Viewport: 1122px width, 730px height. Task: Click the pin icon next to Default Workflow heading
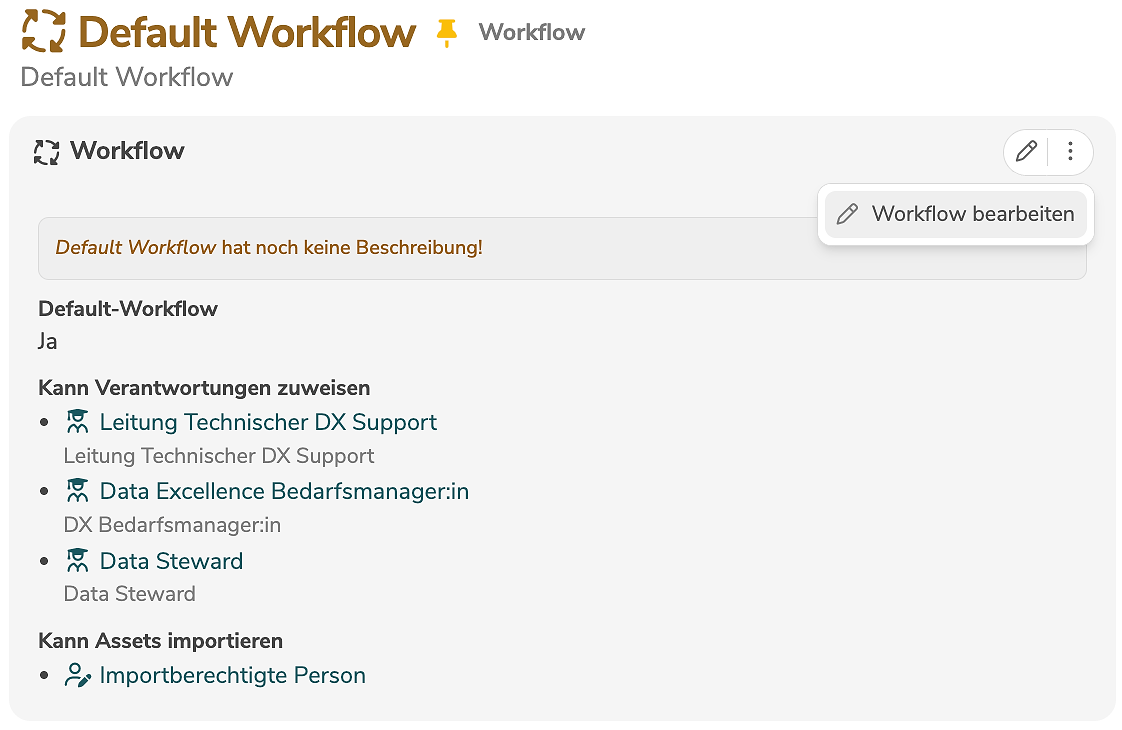pos(447,31)
